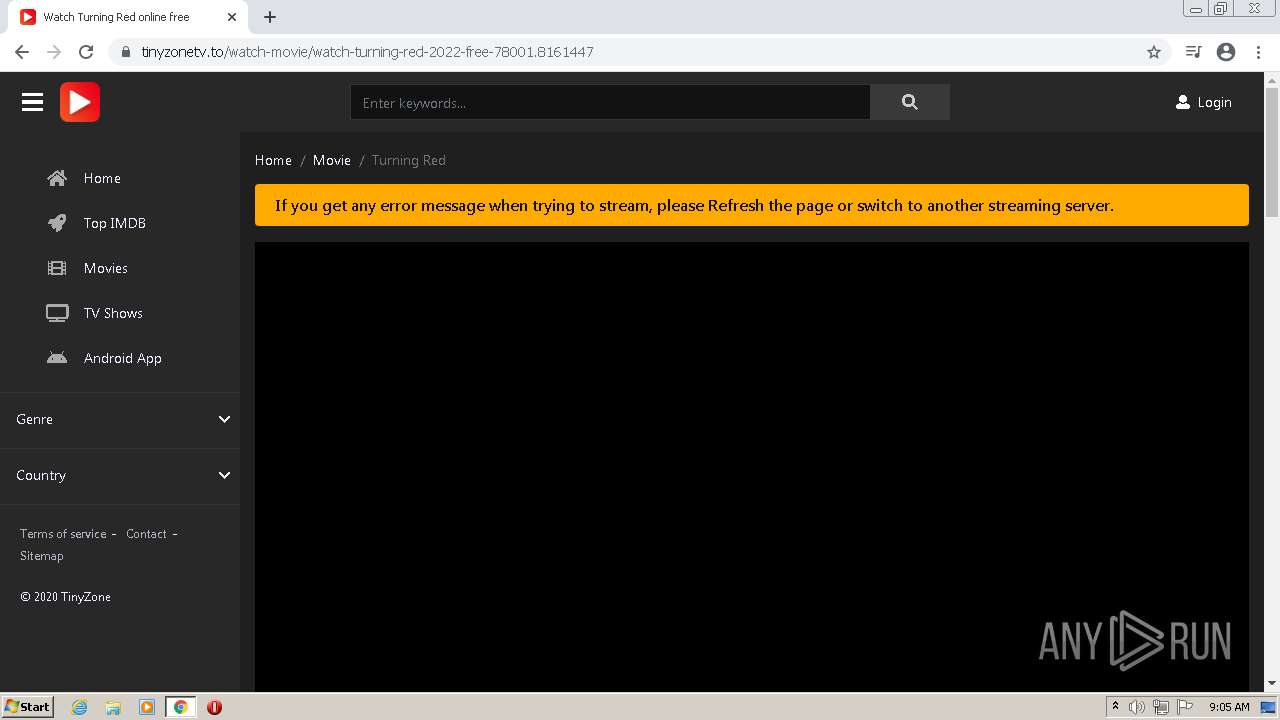Open Terms of service link
The height and width of the screenshot is (720, 1280).
click(x=63, y=534)
